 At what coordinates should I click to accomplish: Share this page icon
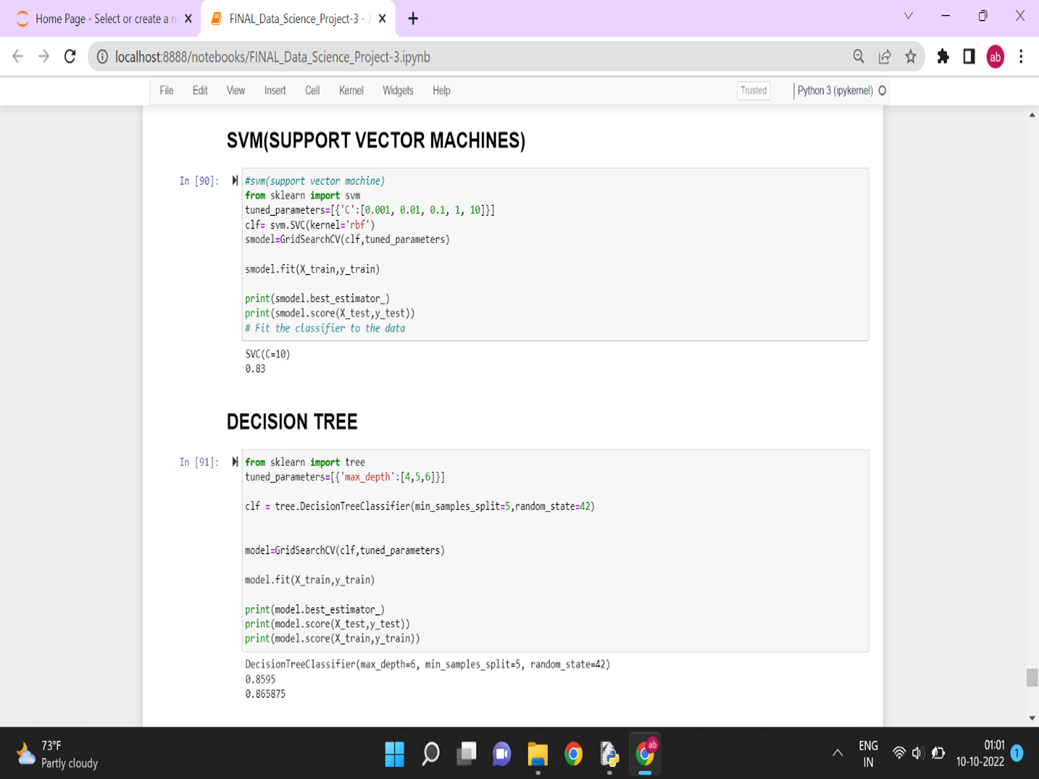[885, 57]
